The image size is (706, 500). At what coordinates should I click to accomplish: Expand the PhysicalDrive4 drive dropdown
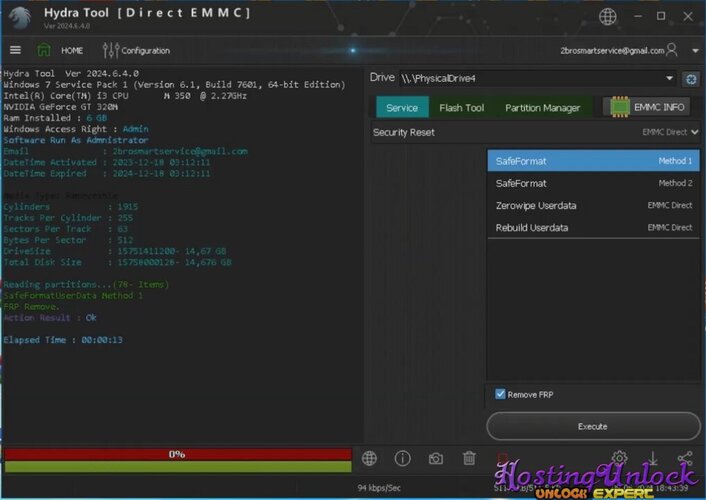click(x=669, y=78)
